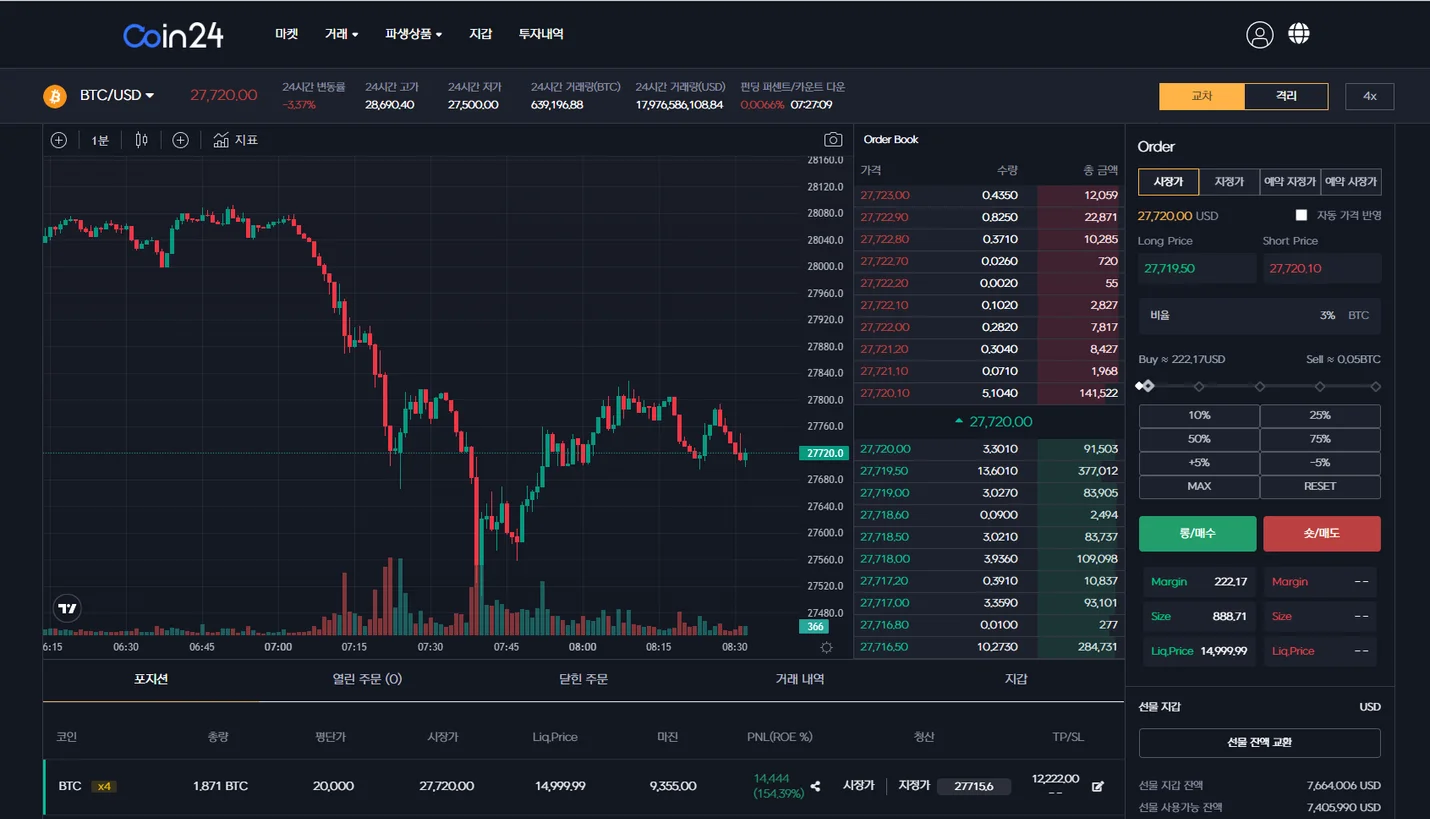Switch margin mode to 격리

point(1286,96)
